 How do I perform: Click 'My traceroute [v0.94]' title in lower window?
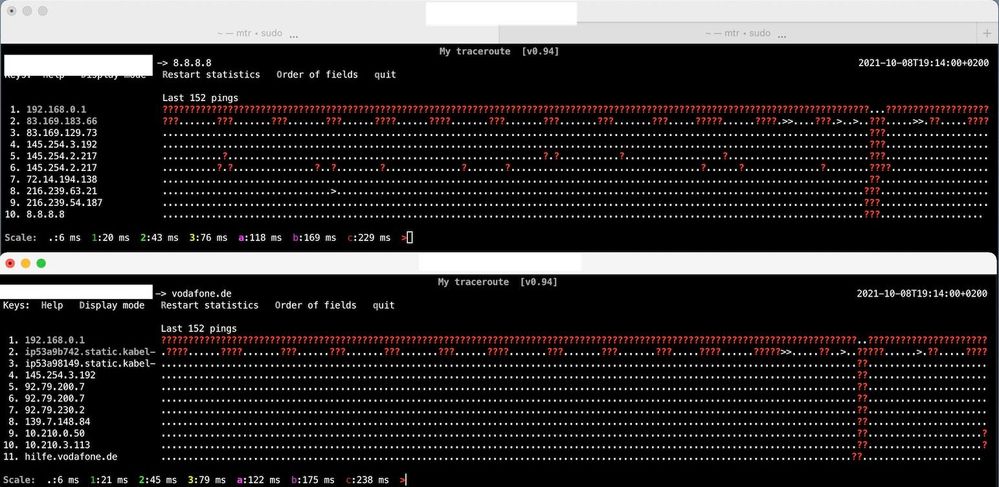pyautogui.click(x=498, y=282)
